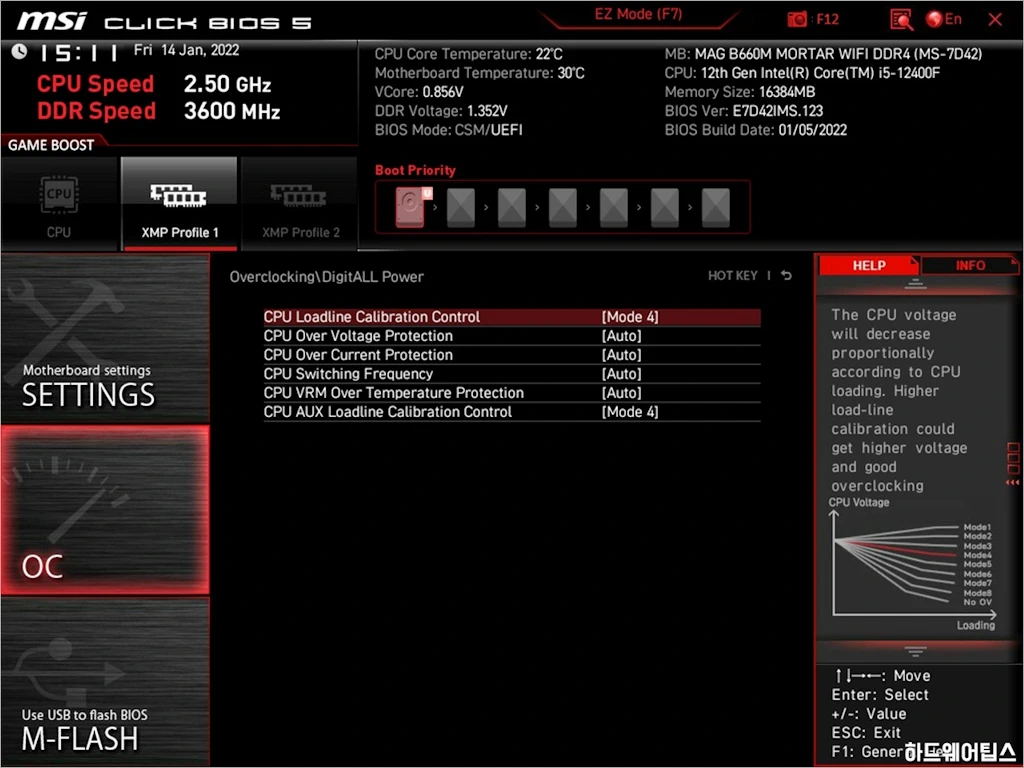Select the CPU Over Voltage Protection row label
Screen dimensions: 1024x768
tap(358, 336)
